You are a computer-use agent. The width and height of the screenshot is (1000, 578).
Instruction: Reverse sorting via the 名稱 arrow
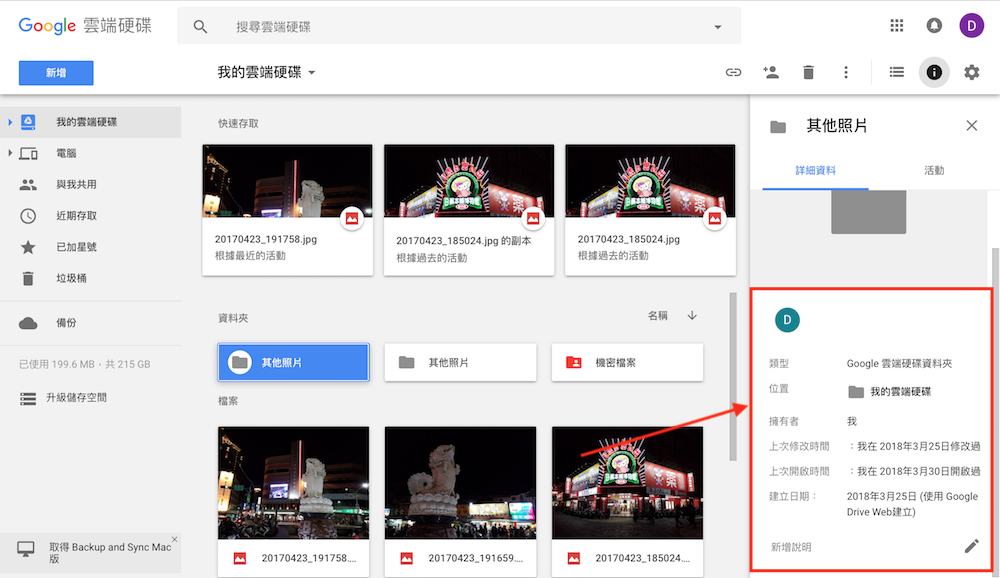pos(691,314)
